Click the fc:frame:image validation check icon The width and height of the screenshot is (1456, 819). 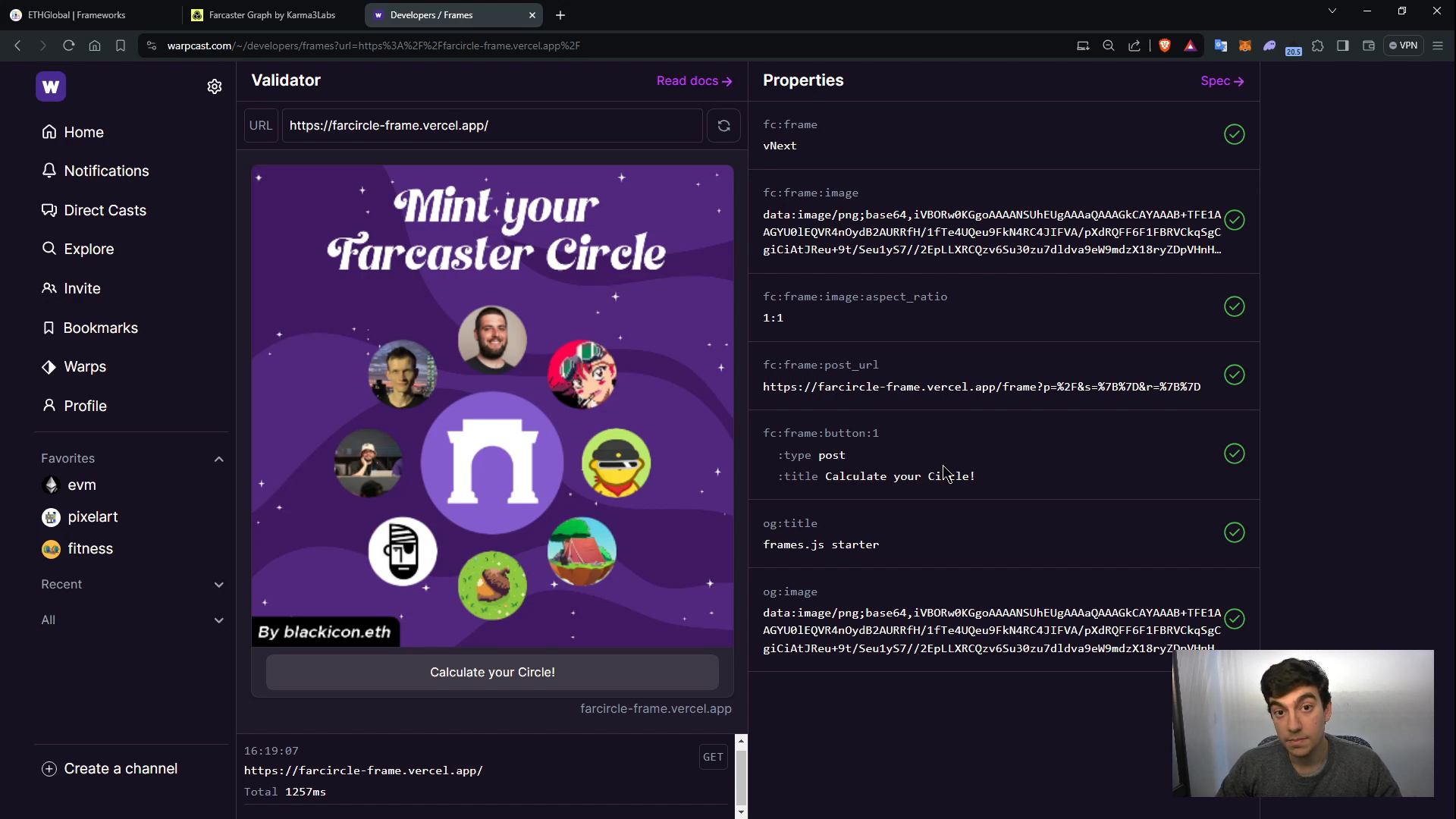(x=1234, y=220)
